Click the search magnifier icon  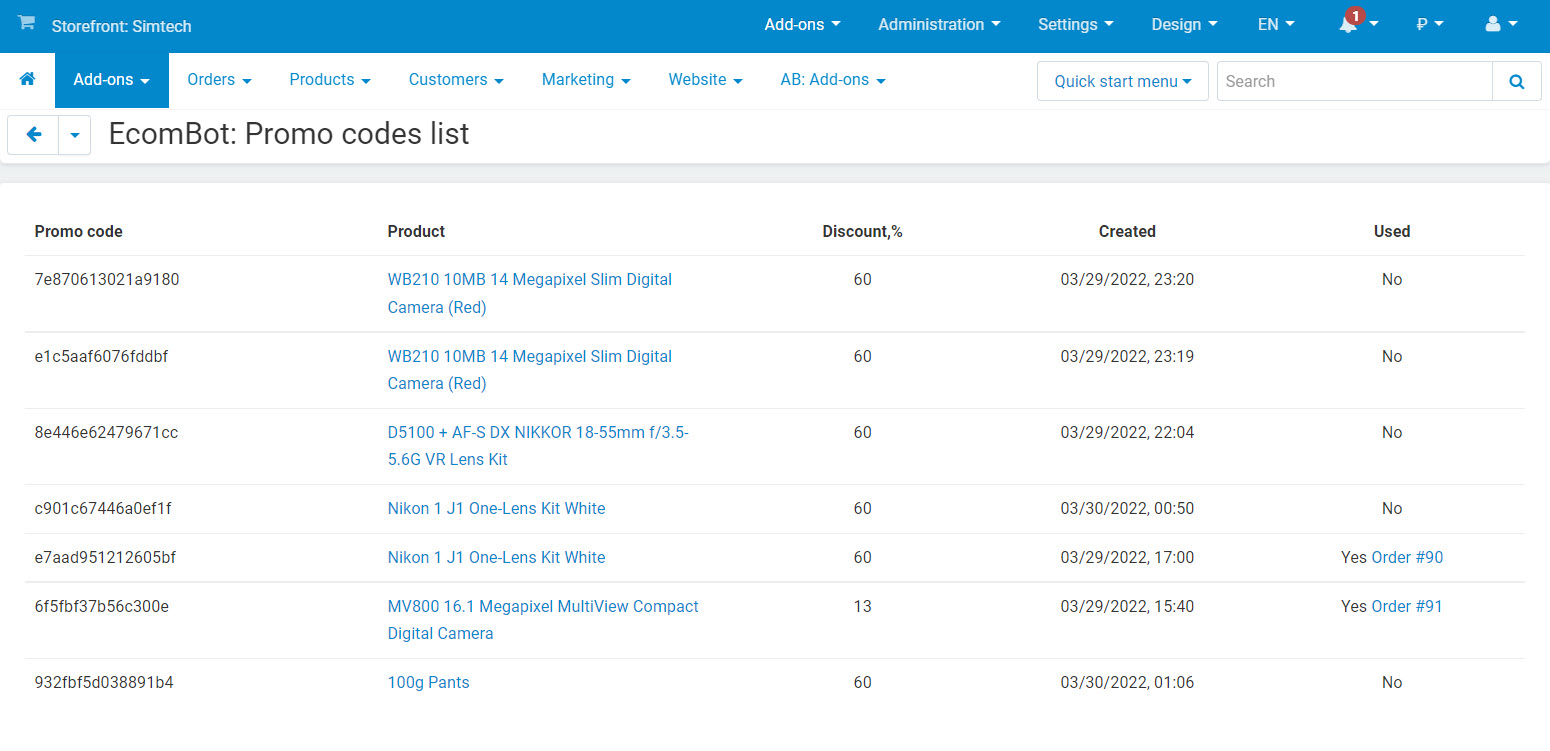click(x=1516, y=81)
